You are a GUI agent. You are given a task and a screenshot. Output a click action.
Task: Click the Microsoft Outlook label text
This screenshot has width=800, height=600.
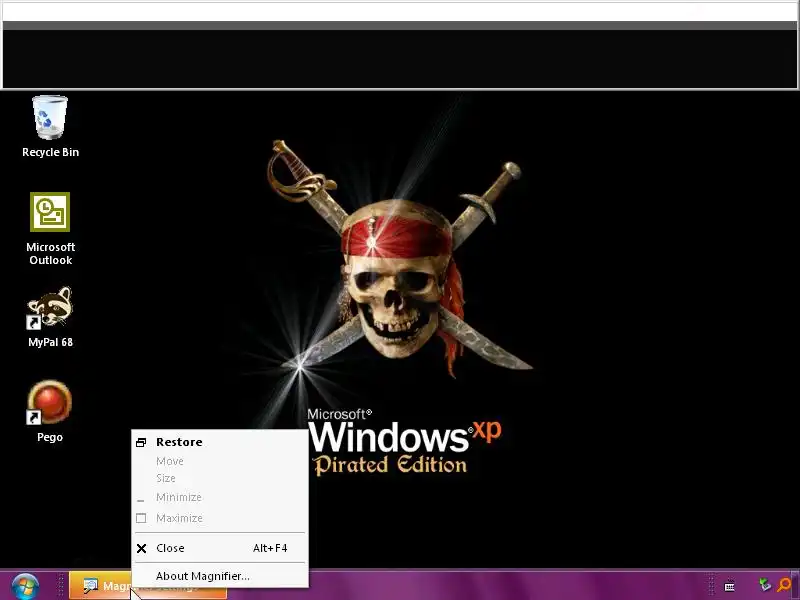pyautogui.click(x=51, y=254)
